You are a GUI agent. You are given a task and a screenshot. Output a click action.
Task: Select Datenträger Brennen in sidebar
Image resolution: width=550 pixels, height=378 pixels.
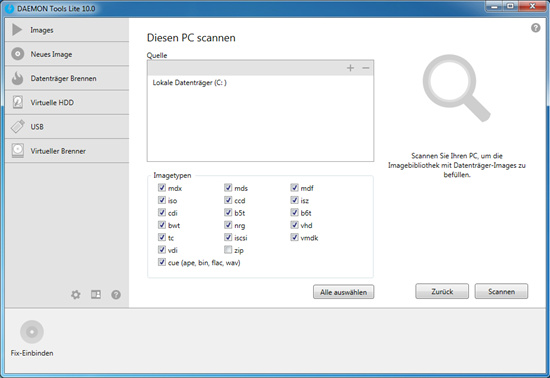[x=67, y=78]
